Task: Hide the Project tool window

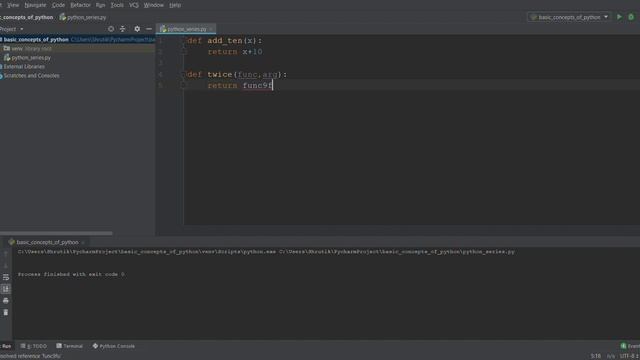Action: (x=149, y=29)
